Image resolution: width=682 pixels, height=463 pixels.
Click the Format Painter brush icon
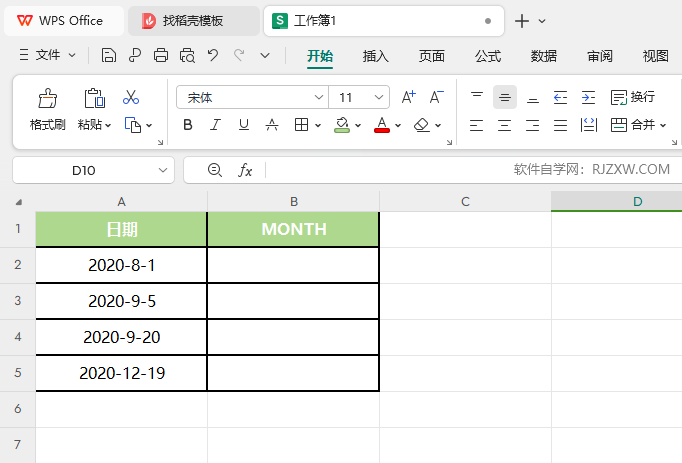(x=47, y=98)
